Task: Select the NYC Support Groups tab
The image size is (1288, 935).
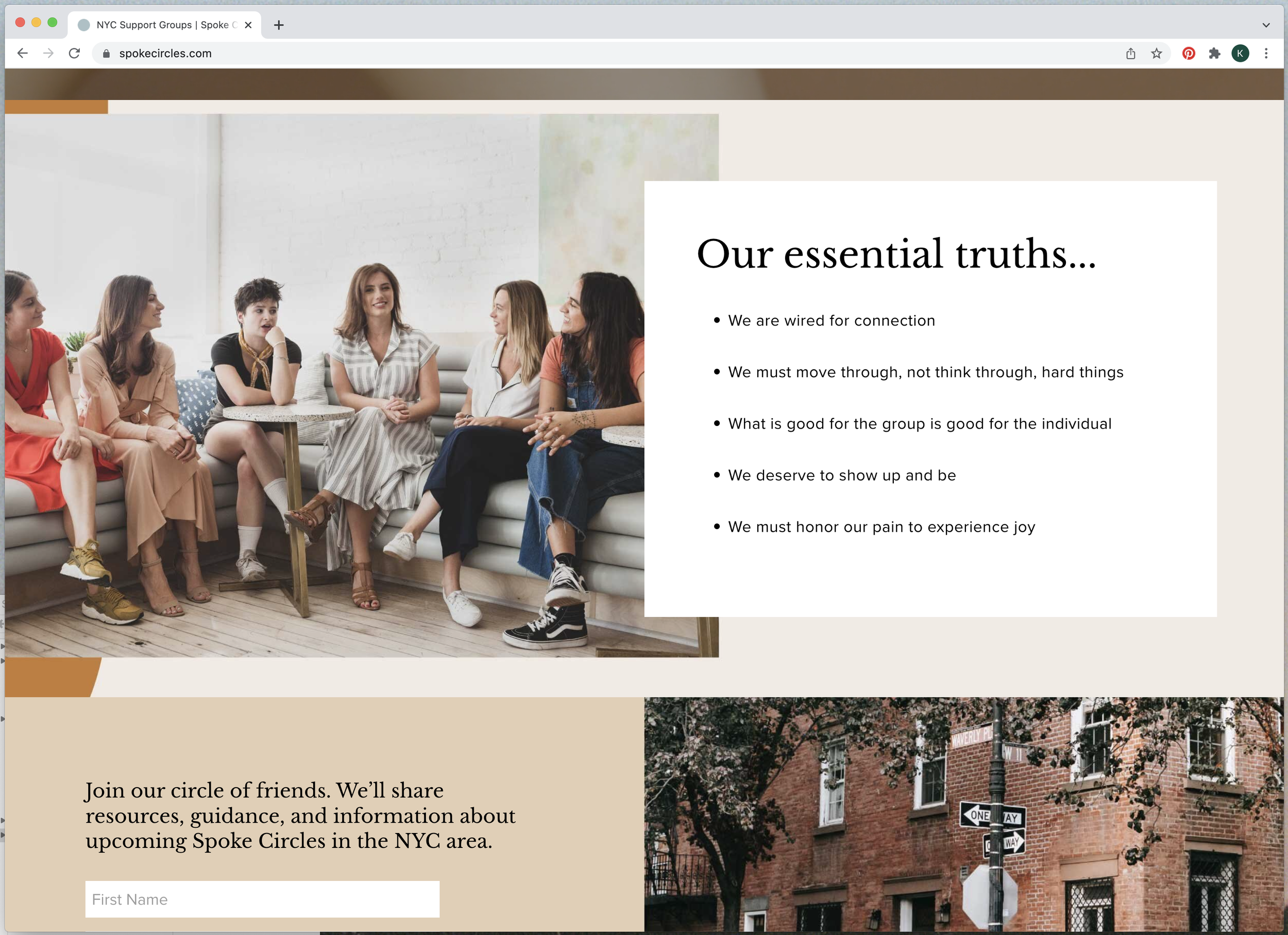Action: click(x=159, y=25)
